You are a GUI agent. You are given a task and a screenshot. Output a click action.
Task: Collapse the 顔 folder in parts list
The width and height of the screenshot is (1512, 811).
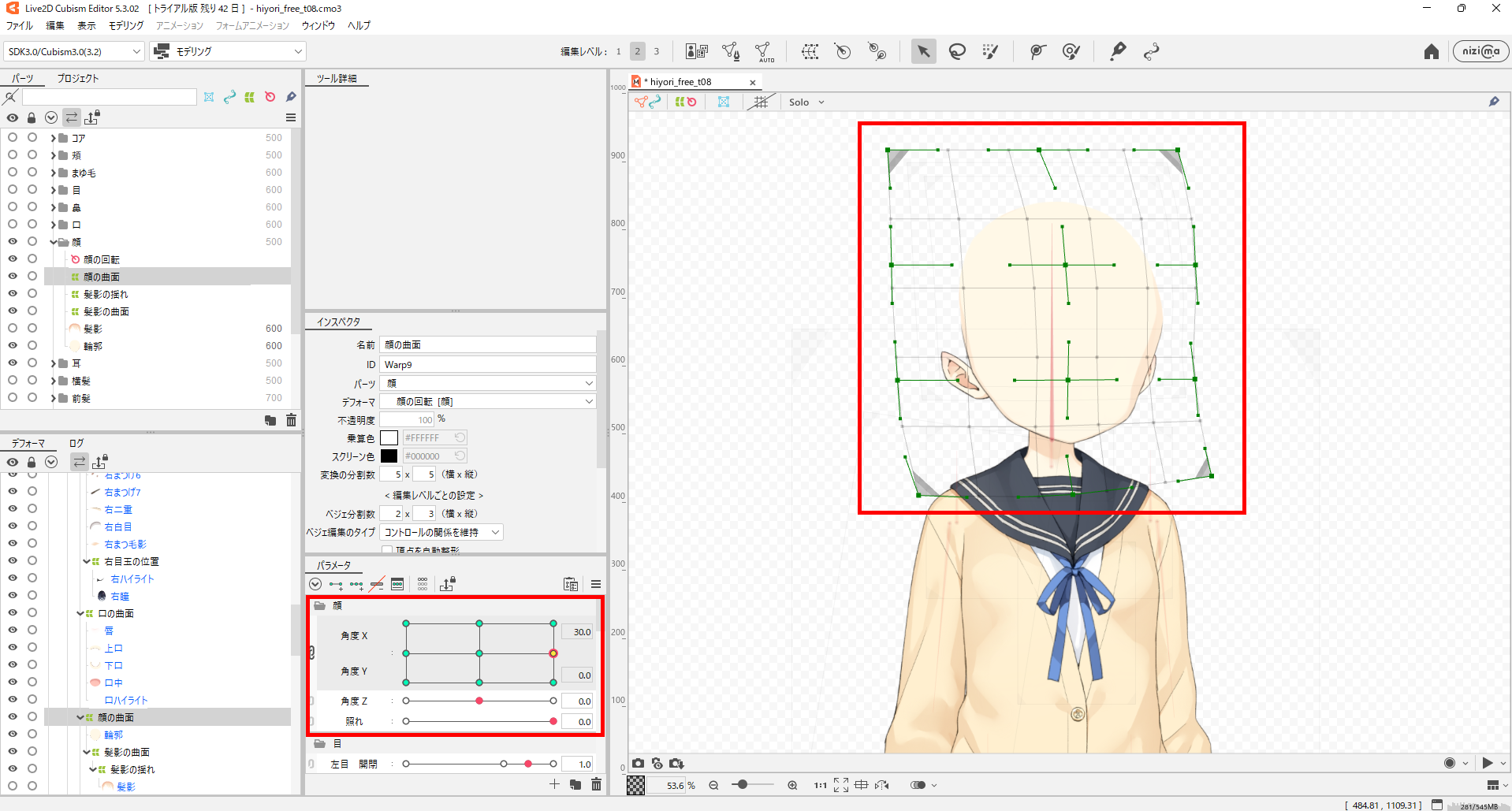[53, 242]
